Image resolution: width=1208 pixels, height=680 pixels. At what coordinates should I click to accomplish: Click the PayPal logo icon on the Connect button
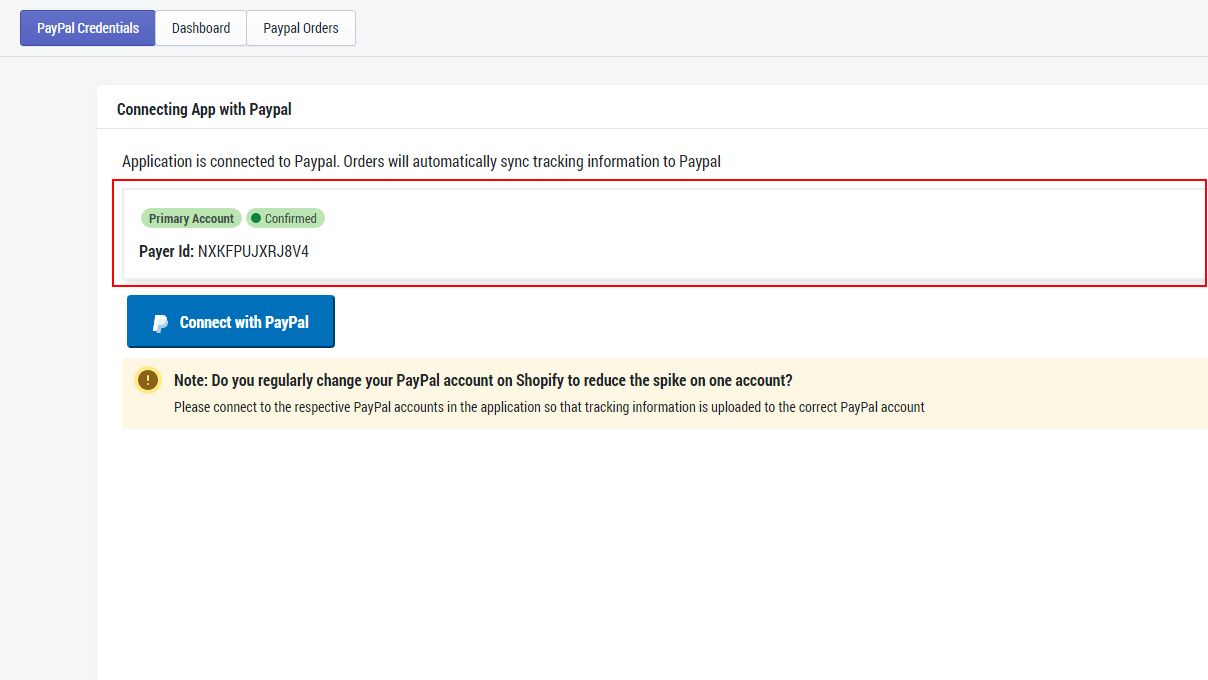(160, 323)
